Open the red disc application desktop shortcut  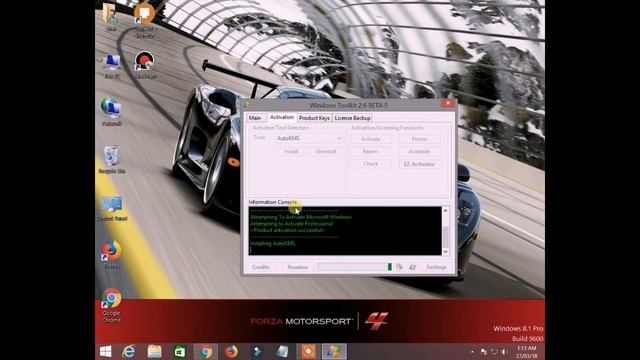(144, 64)
